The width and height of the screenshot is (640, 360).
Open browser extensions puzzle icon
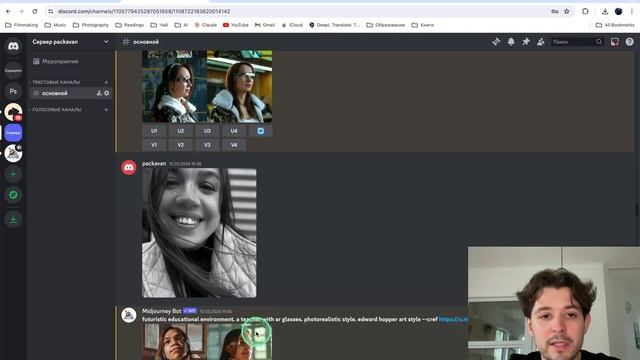pos(585,11)
